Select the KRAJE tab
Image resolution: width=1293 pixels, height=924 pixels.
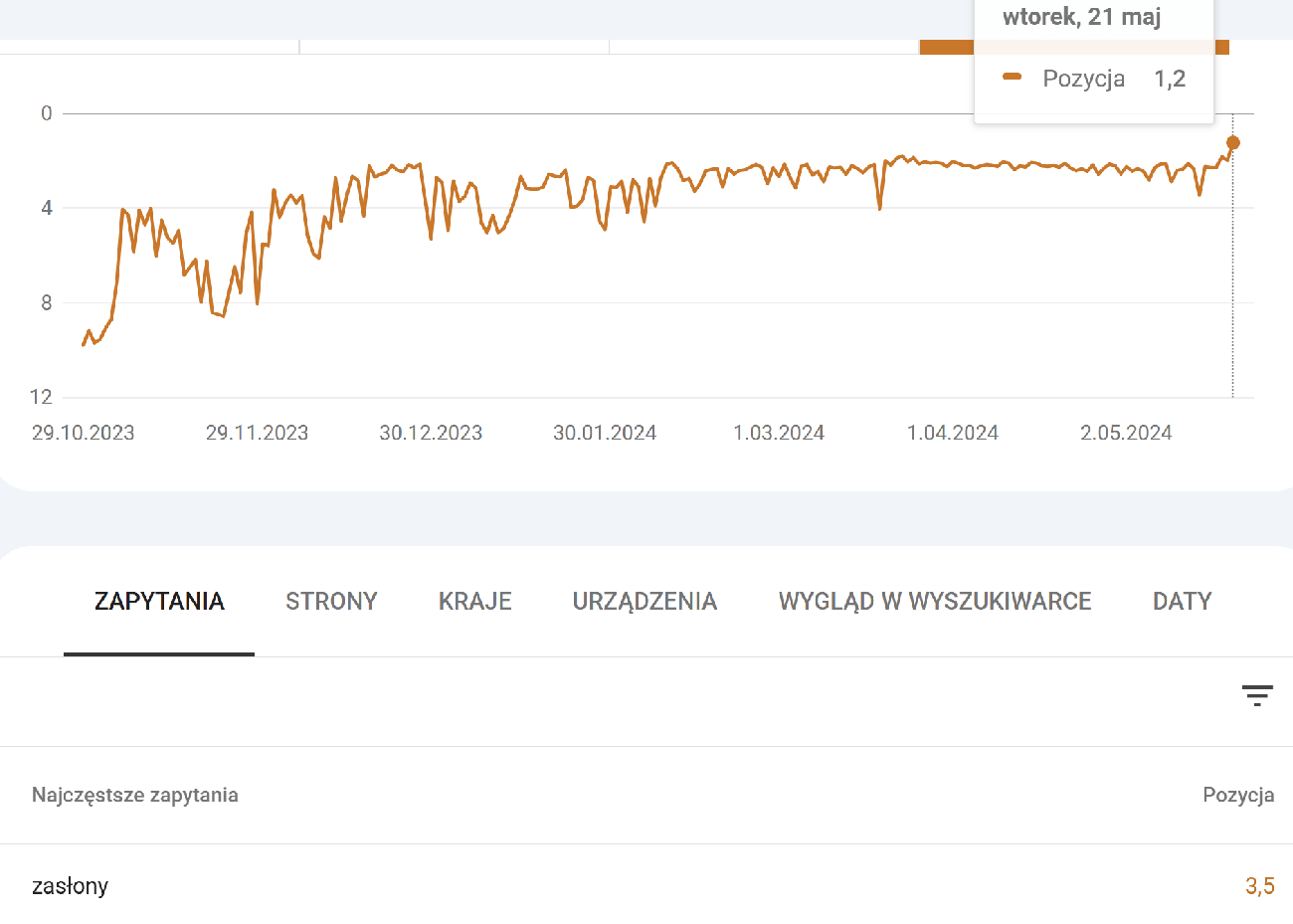tap(475, 602)
